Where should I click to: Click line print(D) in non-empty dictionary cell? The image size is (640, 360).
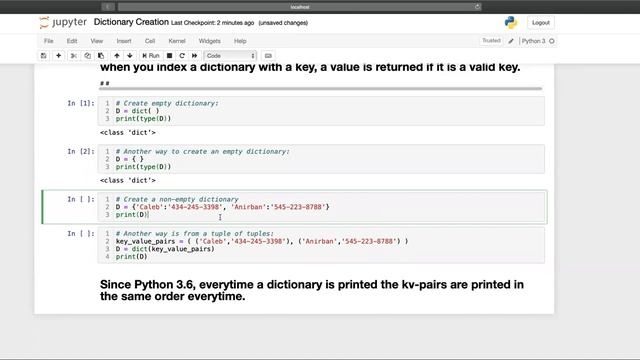[x=132, y=215]
